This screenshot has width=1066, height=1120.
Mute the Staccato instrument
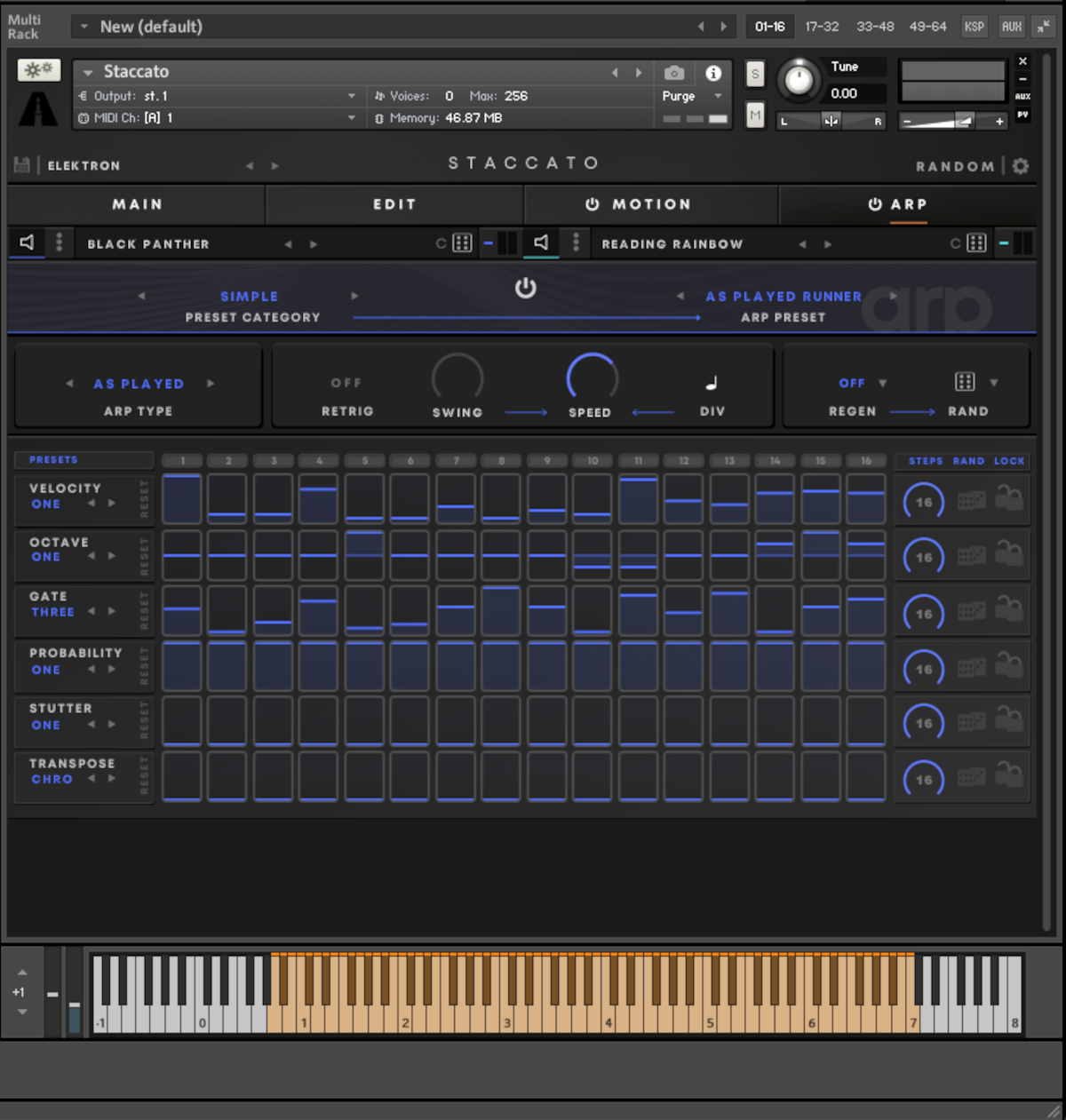click(x=755, y=115)
